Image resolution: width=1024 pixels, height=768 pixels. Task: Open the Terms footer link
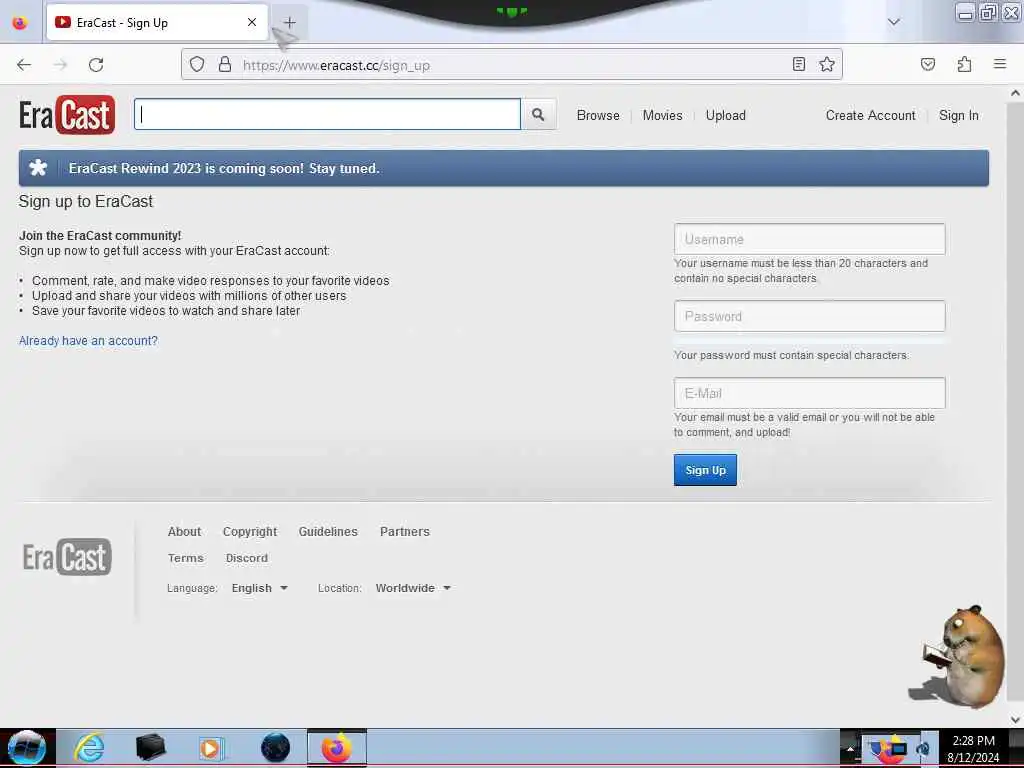click(185, 558)
